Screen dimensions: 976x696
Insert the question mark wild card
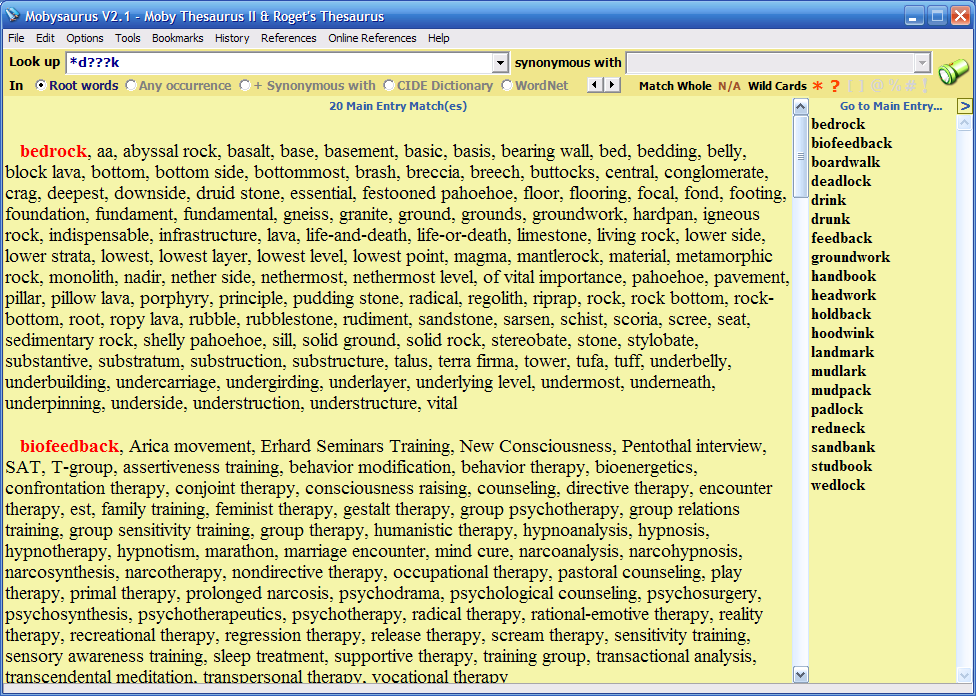835,86
